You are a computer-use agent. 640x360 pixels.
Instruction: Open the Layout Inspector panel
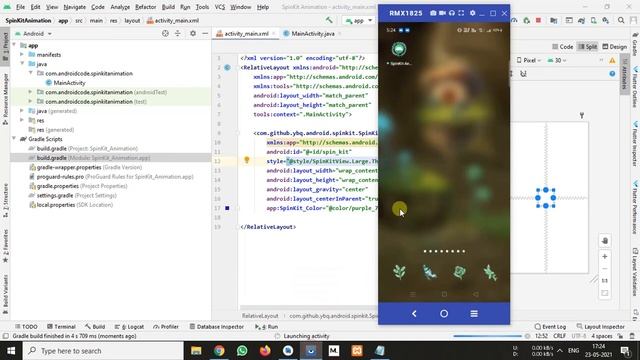tap(600, 327)
